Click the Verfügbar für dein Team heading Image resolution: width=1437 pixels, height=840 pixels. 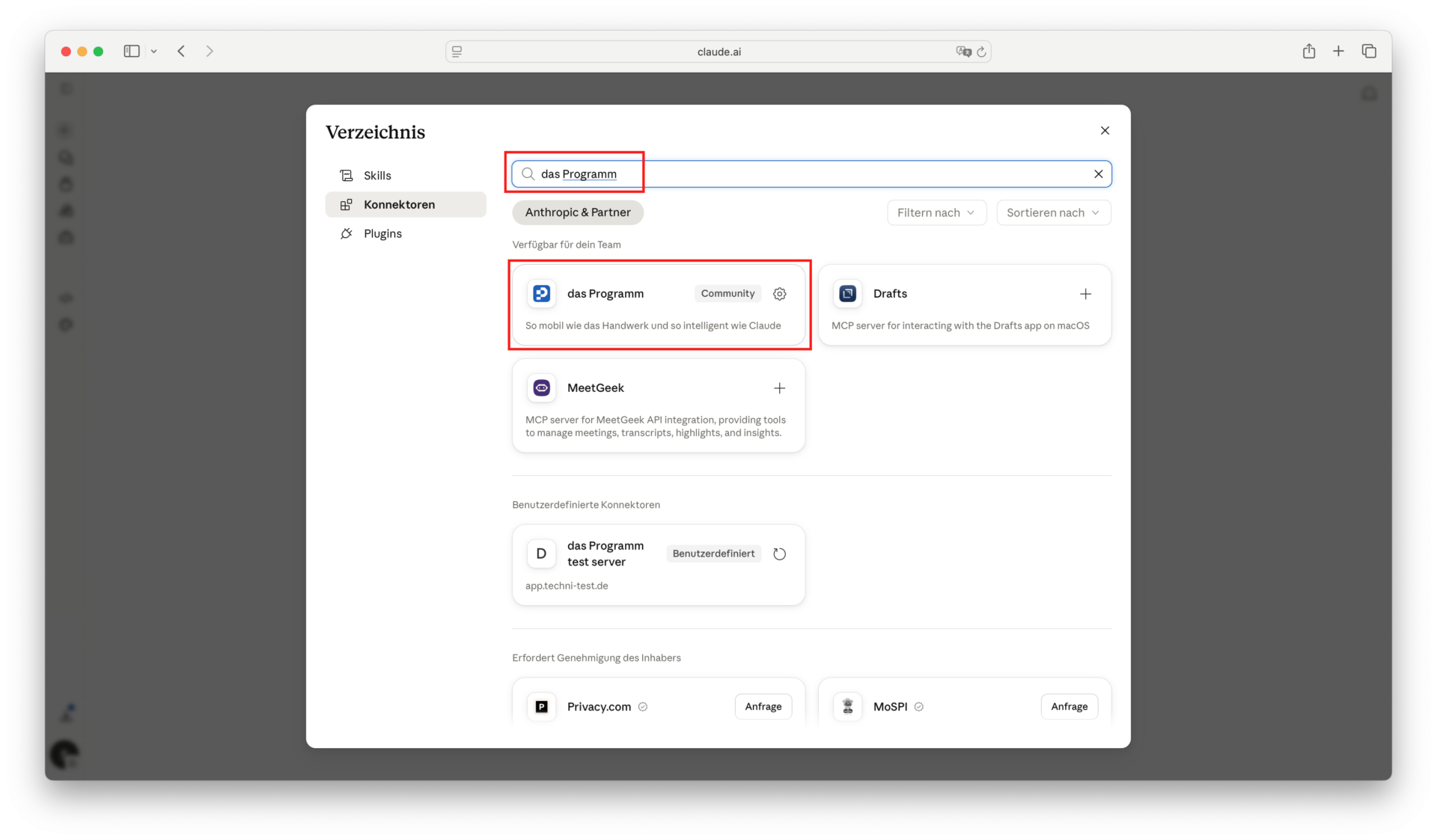pyautogui.click(x=567, y=245)
